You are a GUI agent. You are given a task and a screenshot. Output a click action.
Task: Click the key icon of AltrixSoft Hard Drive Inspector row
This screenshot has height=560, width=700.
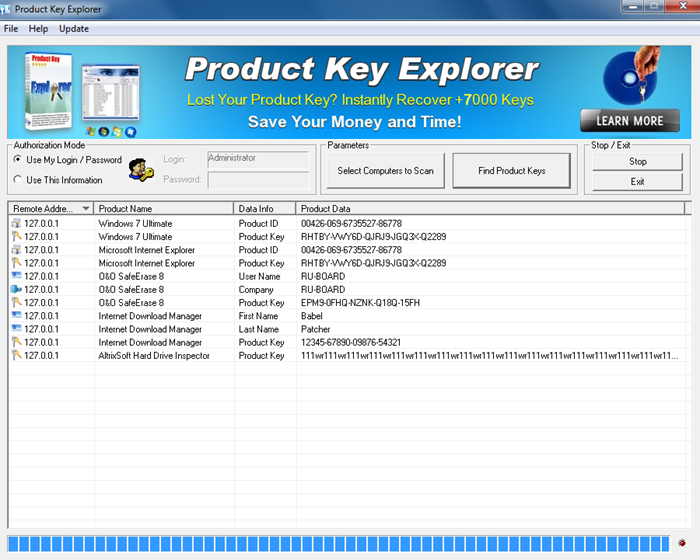pyautogui.click(x=16, y=355)
